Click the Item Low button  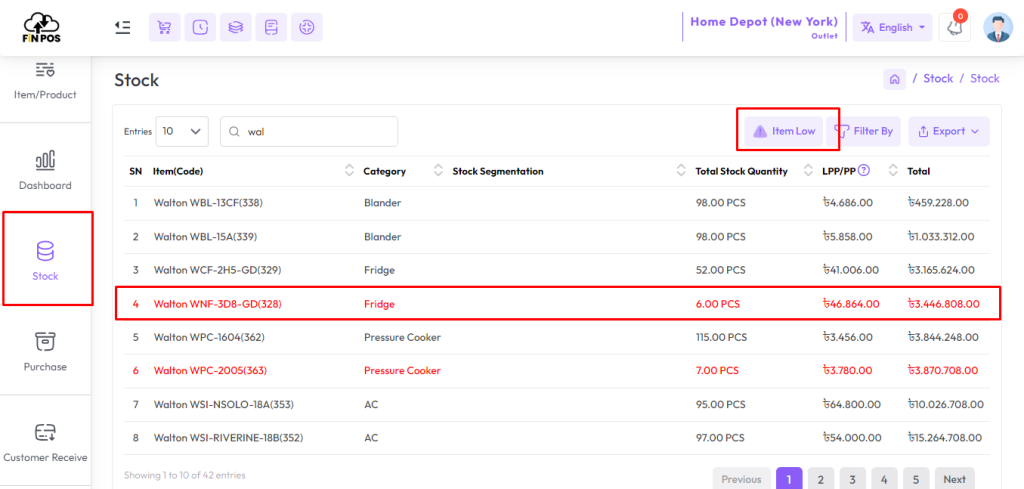pos(784,131)
